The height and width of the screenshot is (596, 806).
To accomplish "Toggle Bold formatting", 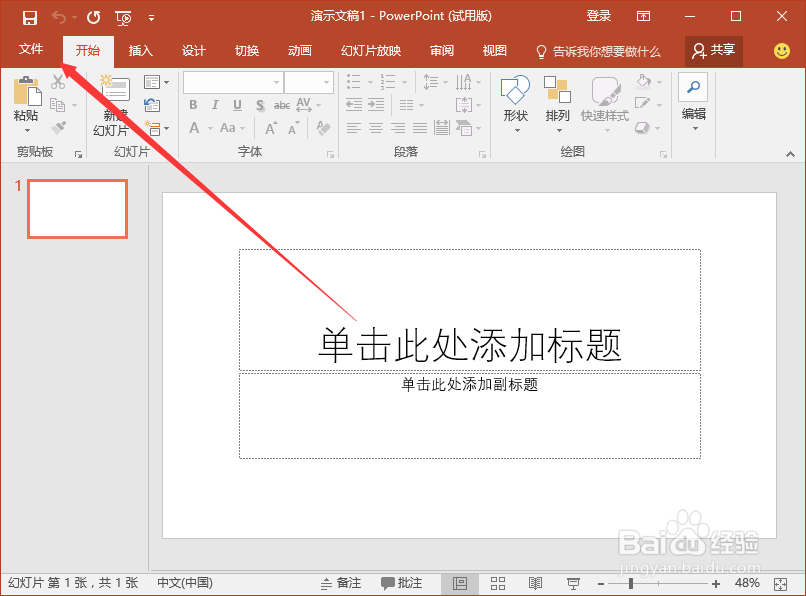I will click(193, 105).
